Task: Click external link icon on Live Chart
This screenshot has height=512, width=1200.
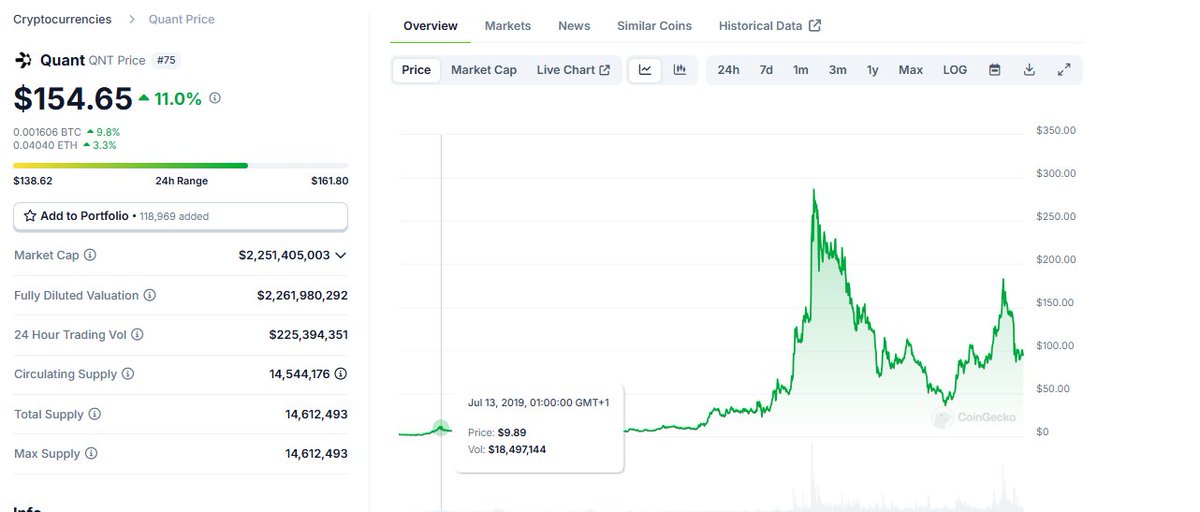Action: [605, 70]
